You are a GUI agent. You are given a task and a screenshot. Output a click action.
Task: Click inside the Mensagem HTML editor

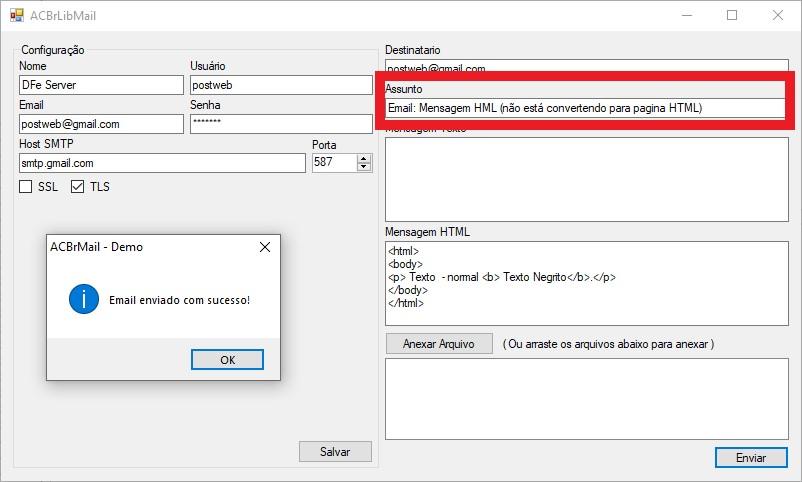point(587,283)
